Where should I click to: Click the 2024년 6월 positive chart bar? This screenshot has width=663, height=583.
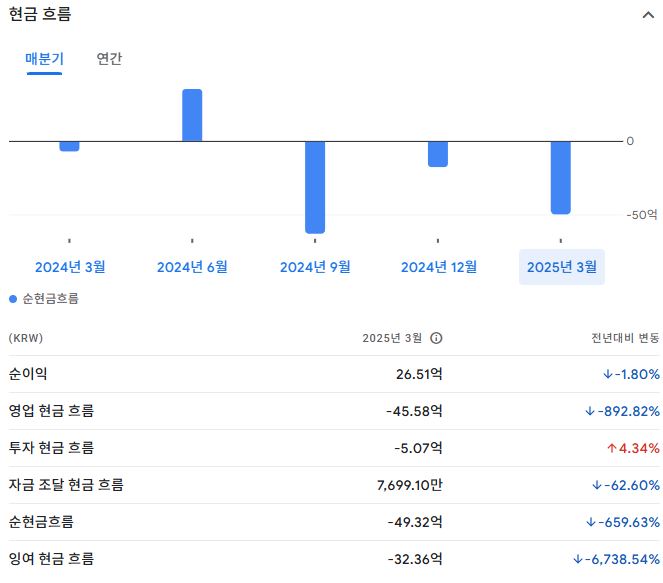(x=192, y=115)
